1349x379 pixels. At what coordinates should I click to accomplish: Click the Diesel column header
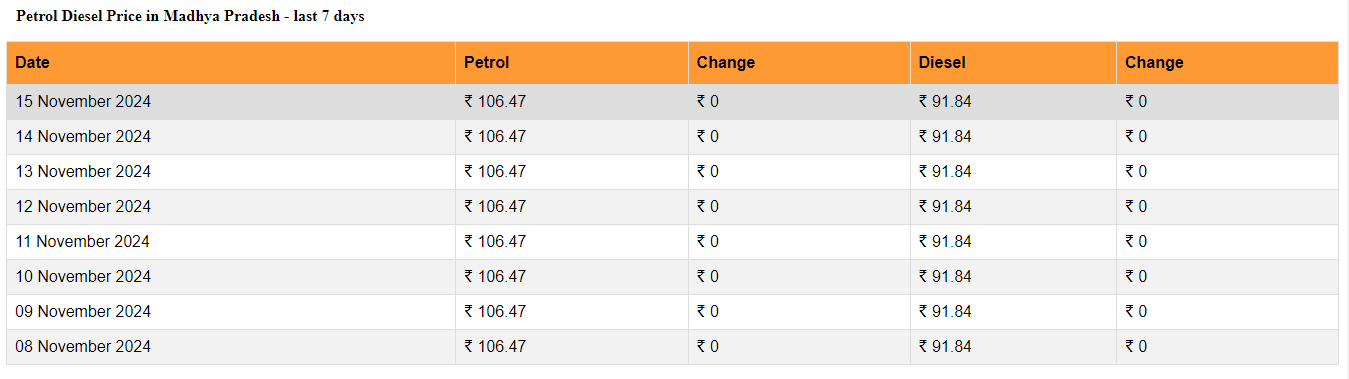[1013, 62]
